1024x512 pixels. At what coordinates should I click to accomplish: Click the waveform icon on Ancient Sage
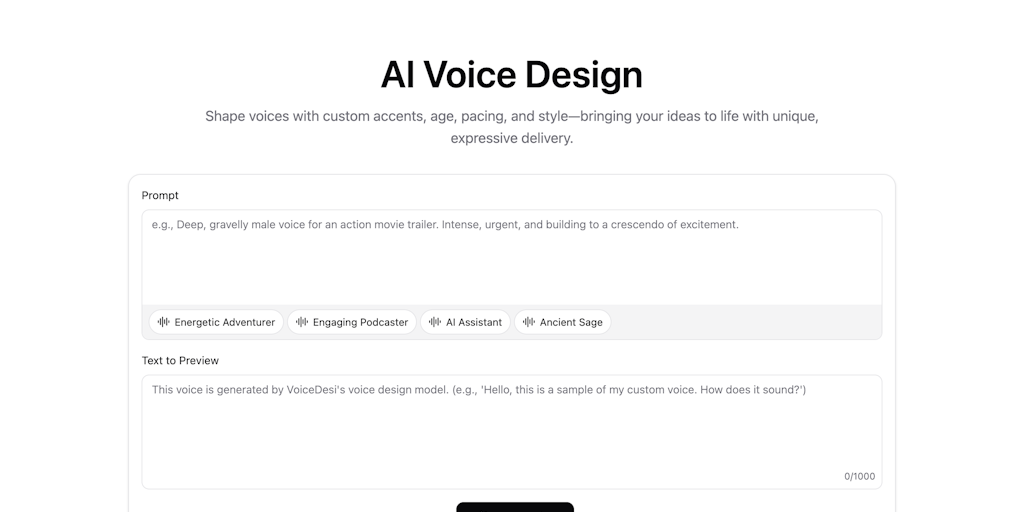pos(529,322)
